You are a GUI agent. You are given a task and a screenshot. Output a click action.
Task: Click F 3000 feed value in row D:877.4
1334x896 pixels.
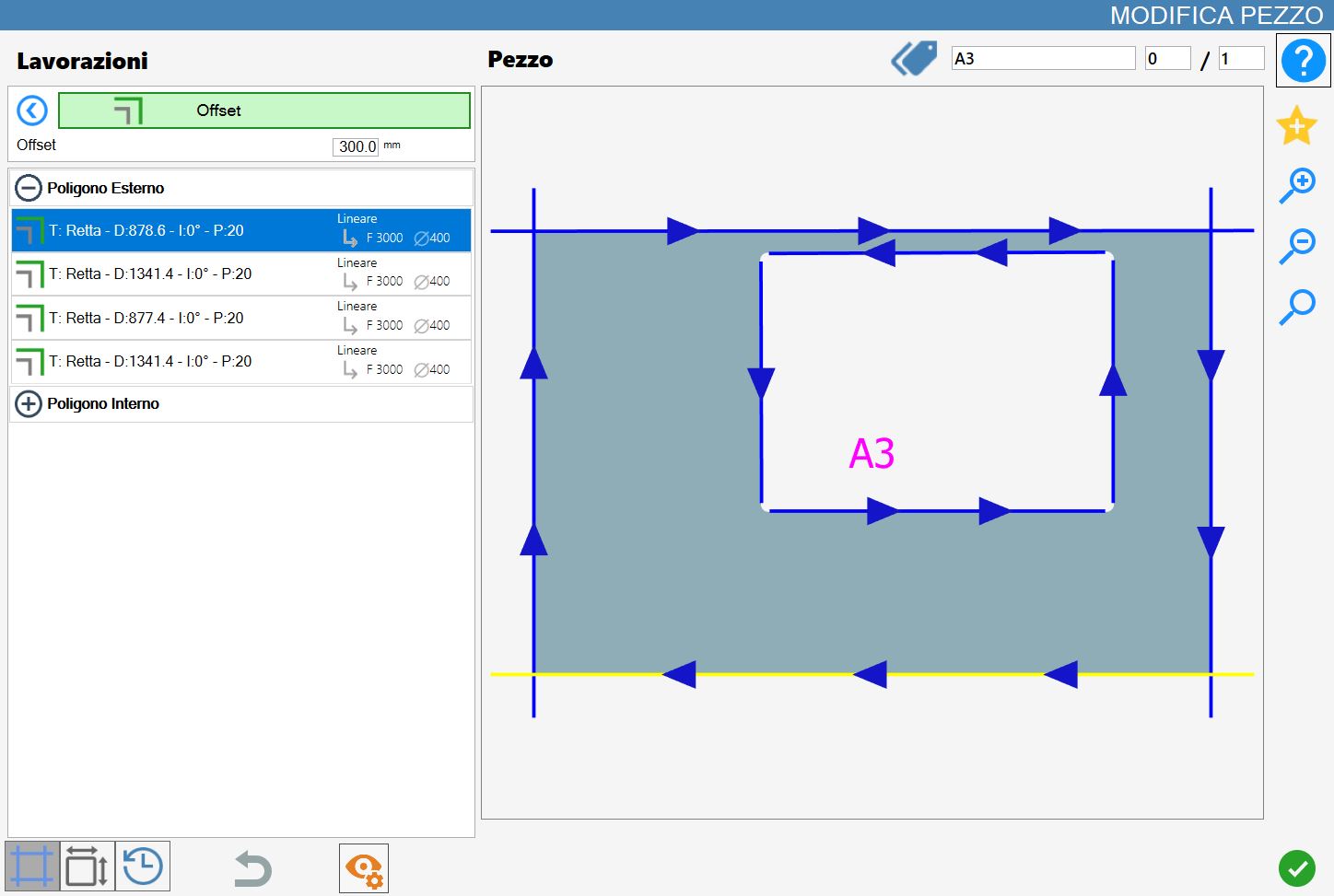coord(384,325)
